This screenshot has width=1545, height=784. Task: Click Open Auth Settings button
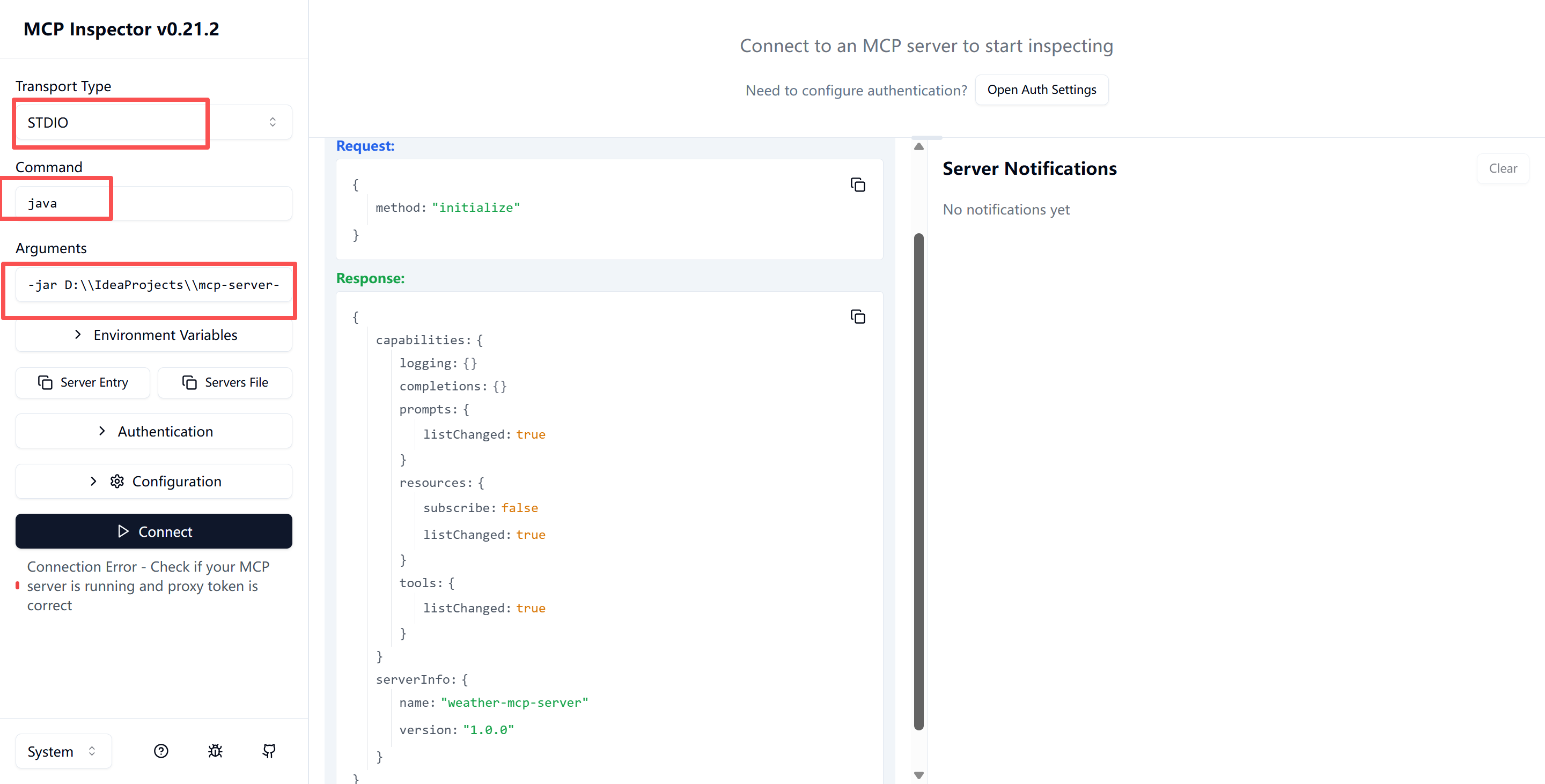pyautogui.click(x=1041, y=90)
